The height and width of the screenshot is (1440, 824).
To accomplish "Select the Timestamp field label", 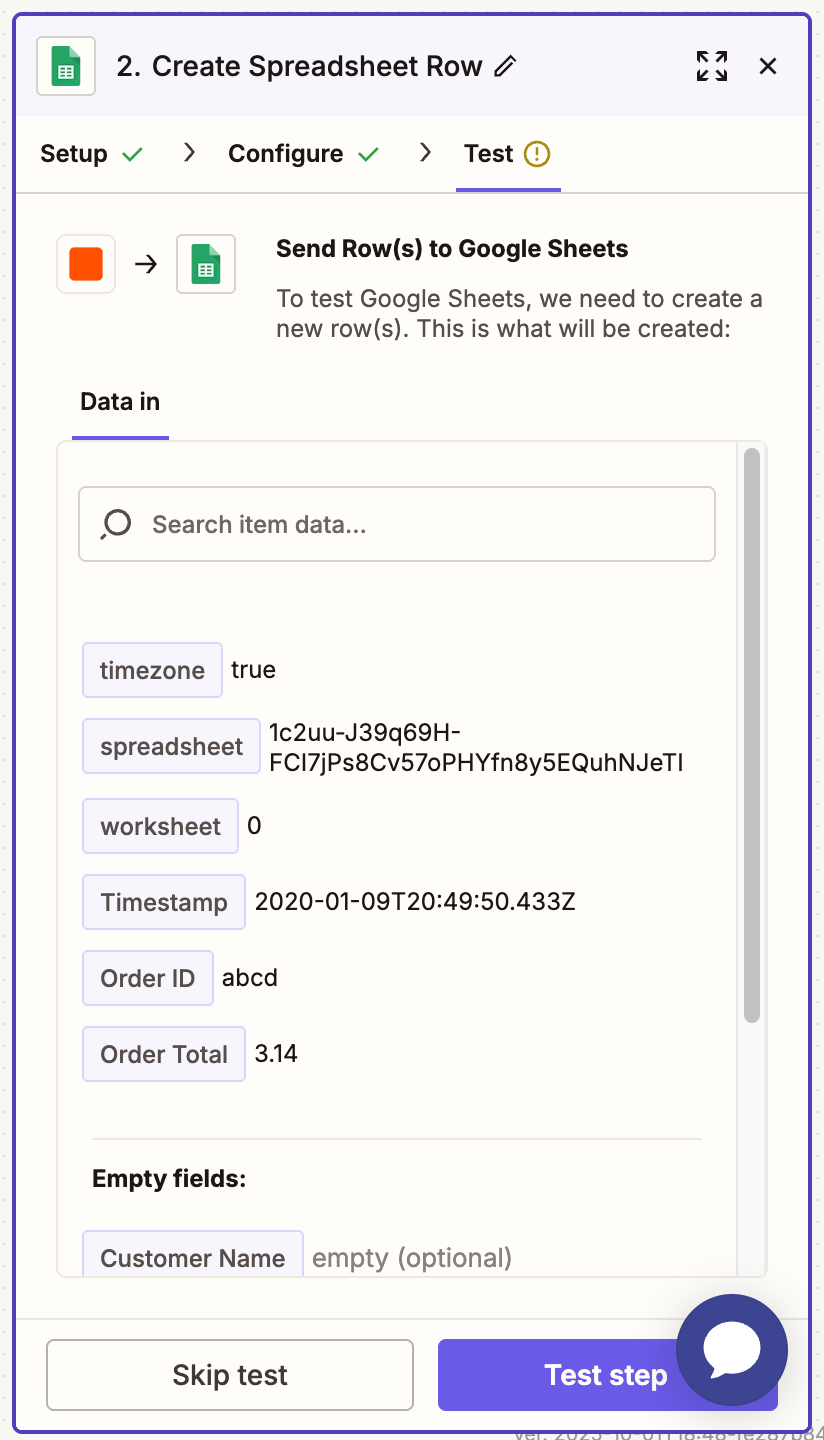I will [164, 902].
